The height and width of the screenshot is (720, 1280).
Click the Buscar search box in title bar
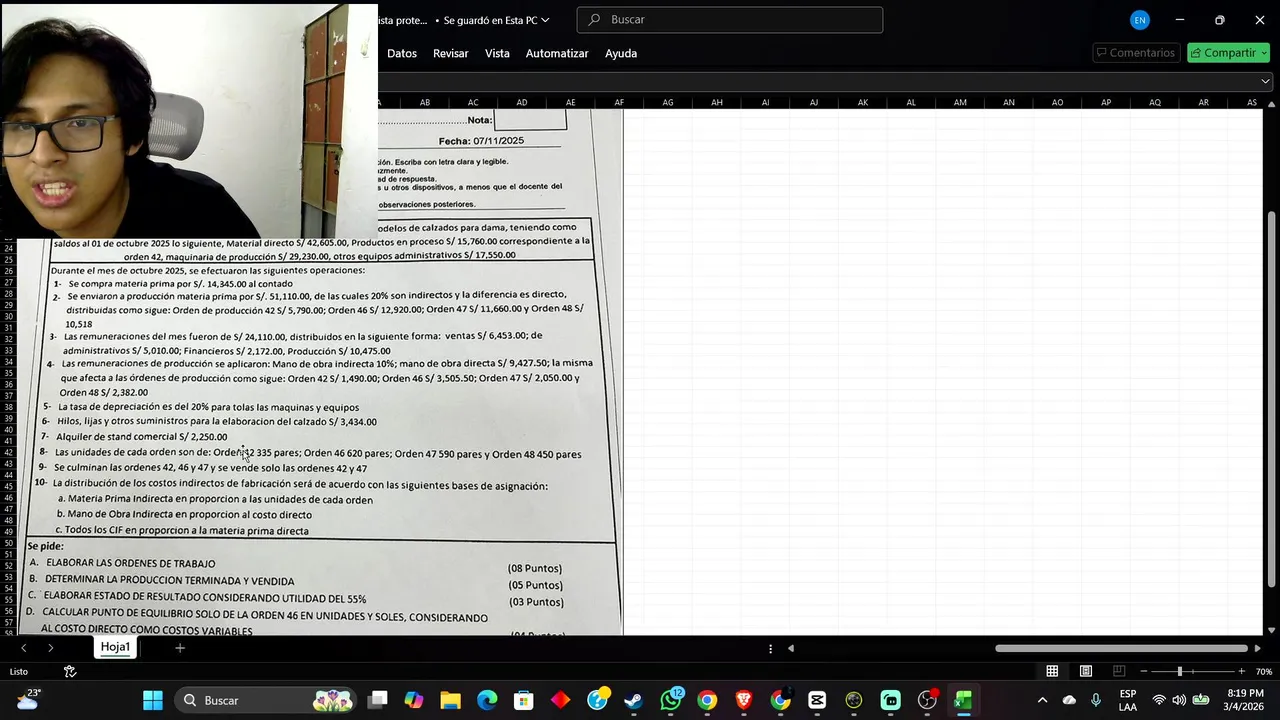click(730, 20)
